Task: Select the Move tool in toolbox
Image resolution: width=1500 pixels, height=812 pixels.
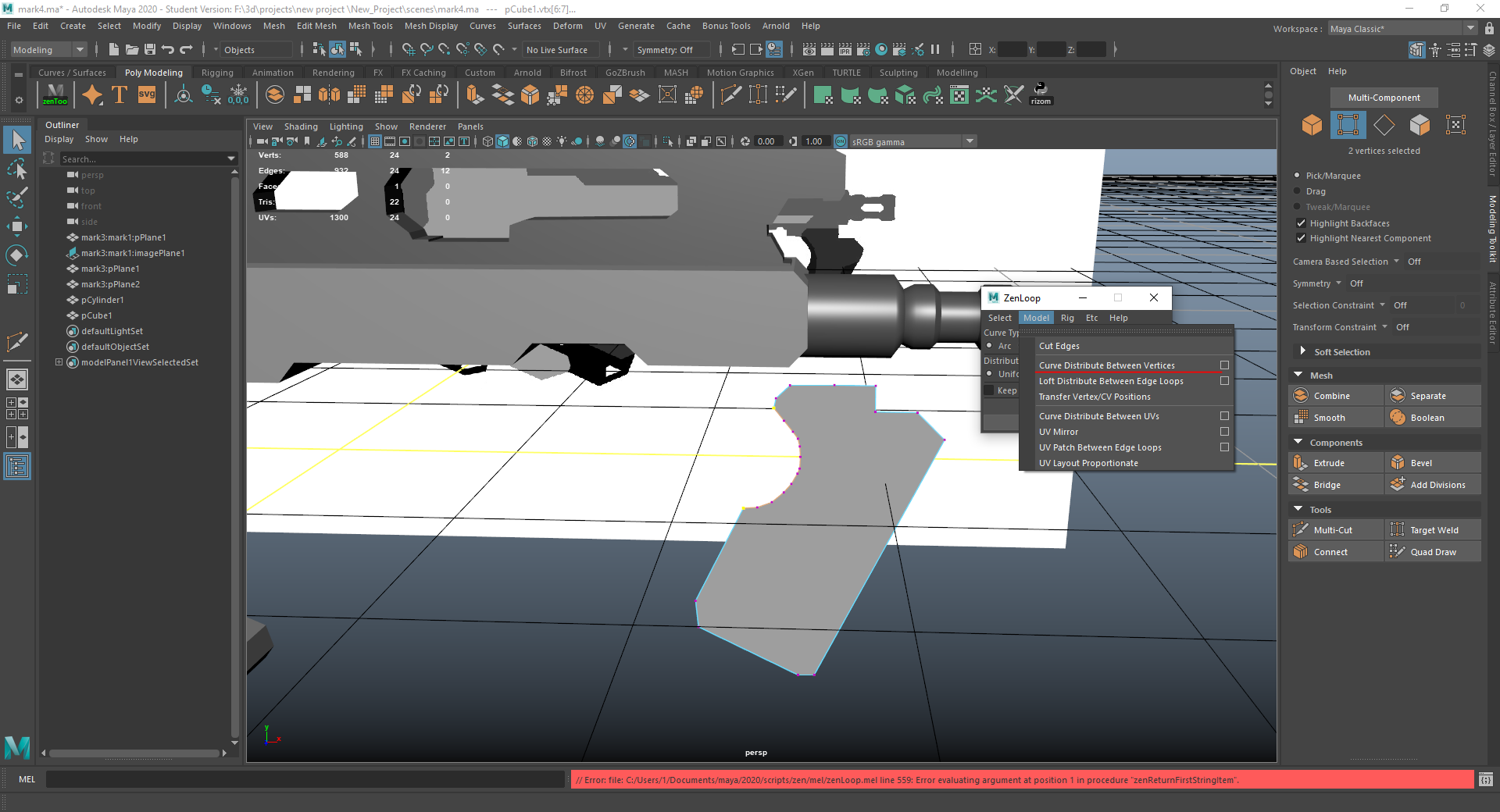Action: tap(17, 226)
